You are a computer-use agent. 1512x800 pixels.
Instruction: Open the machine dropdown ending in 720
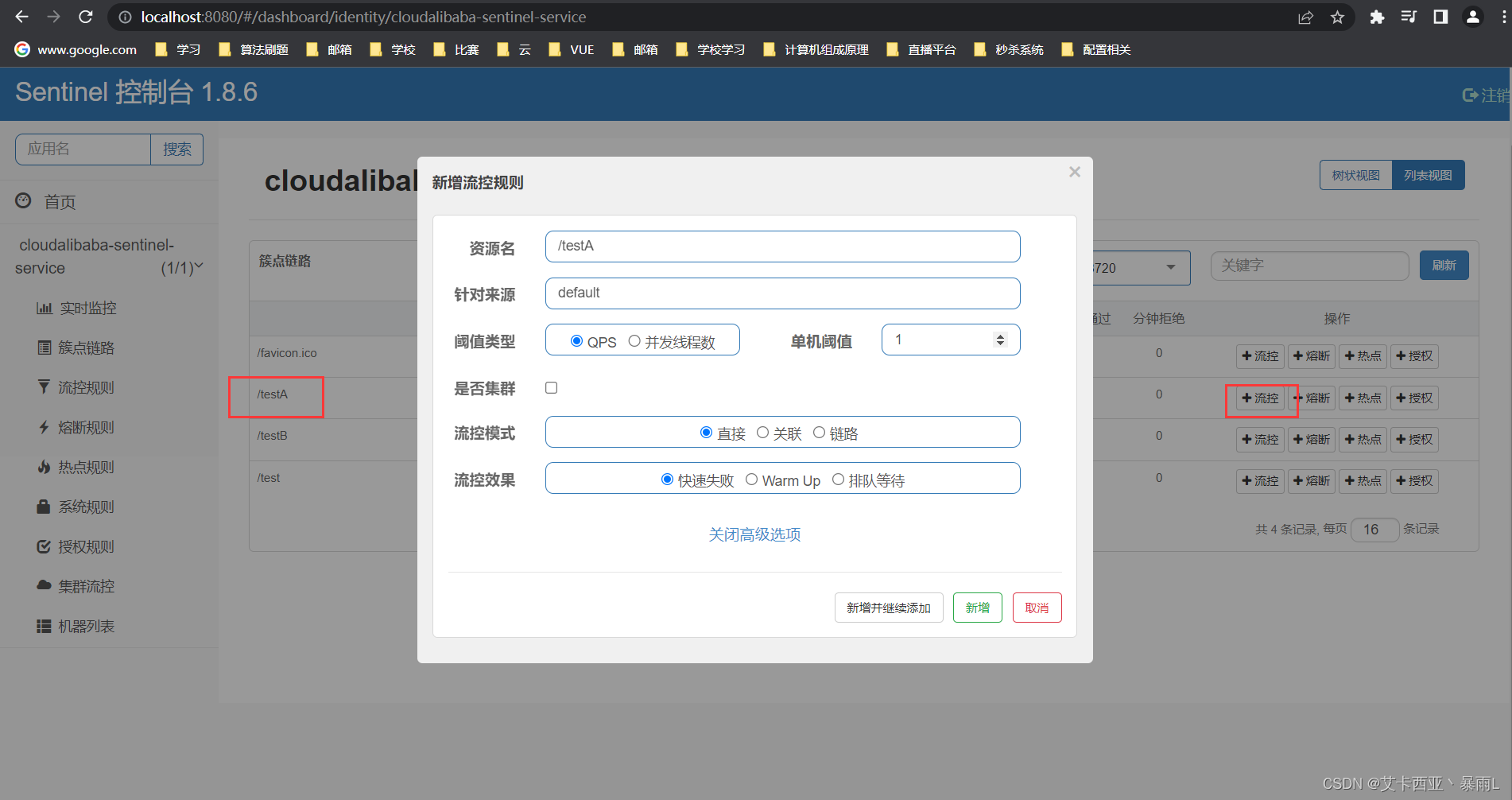point(1142,268)
